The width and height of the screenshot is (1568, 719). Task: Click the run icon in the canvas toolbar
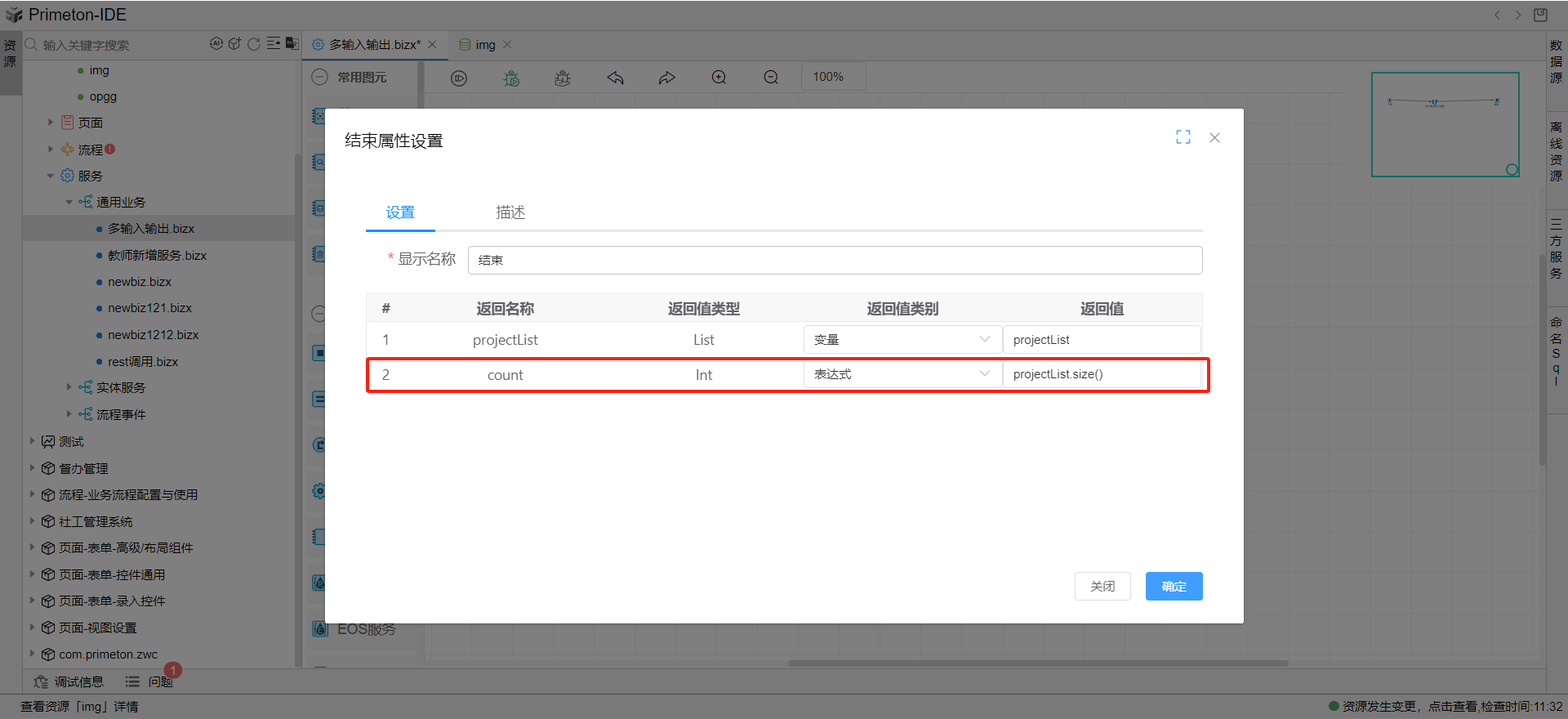tap(459, 78)
